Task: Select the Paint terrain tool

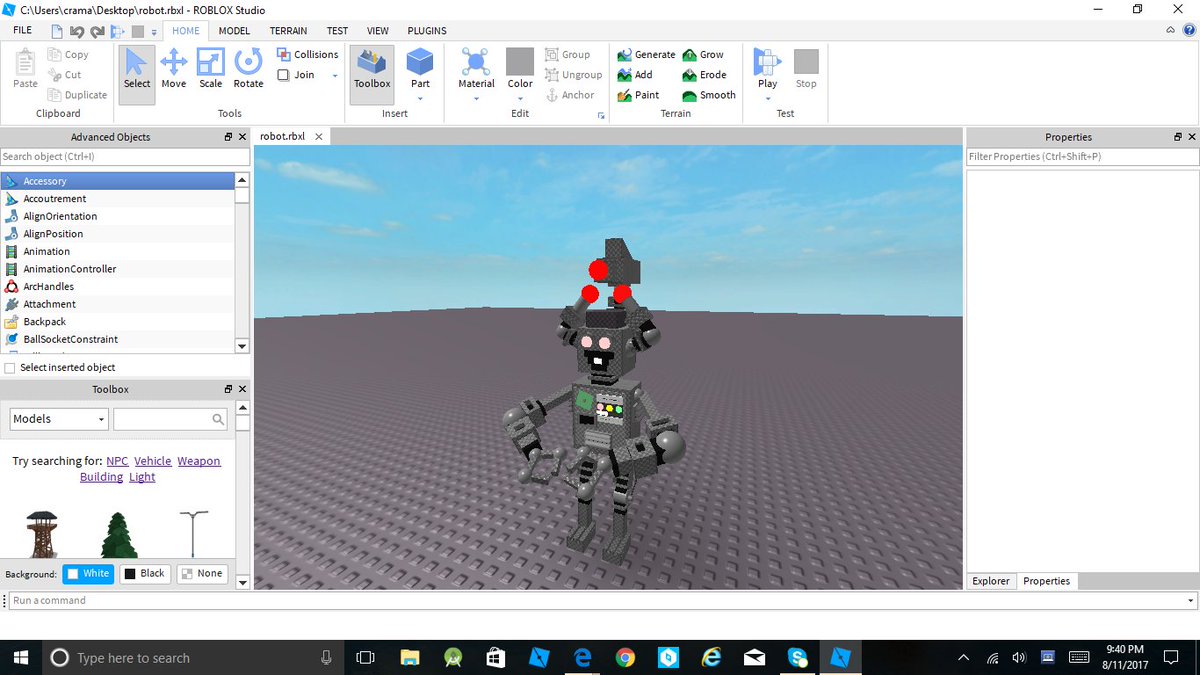Action: click(638, 95)
